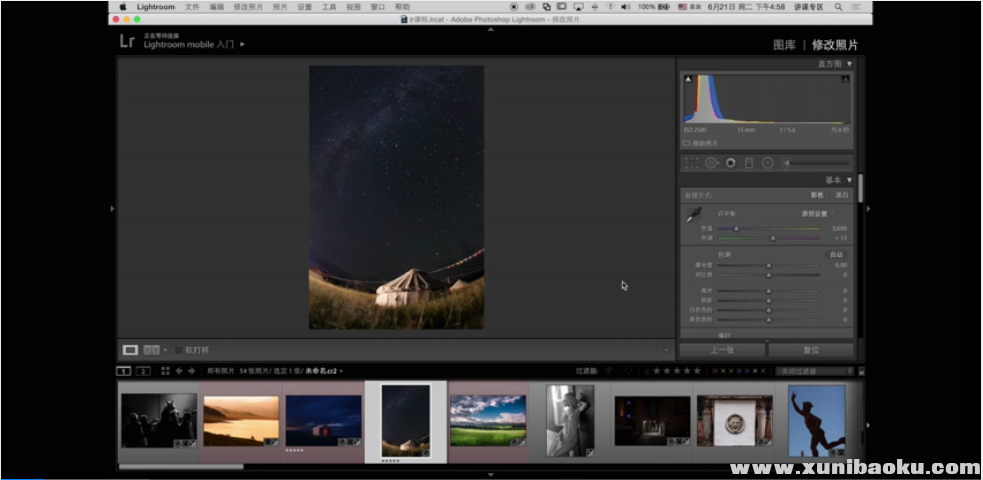Toggle shadow clipping indicator in histogram
The width and height of the screenshot is (983, 480).
(x=688, y=79)
